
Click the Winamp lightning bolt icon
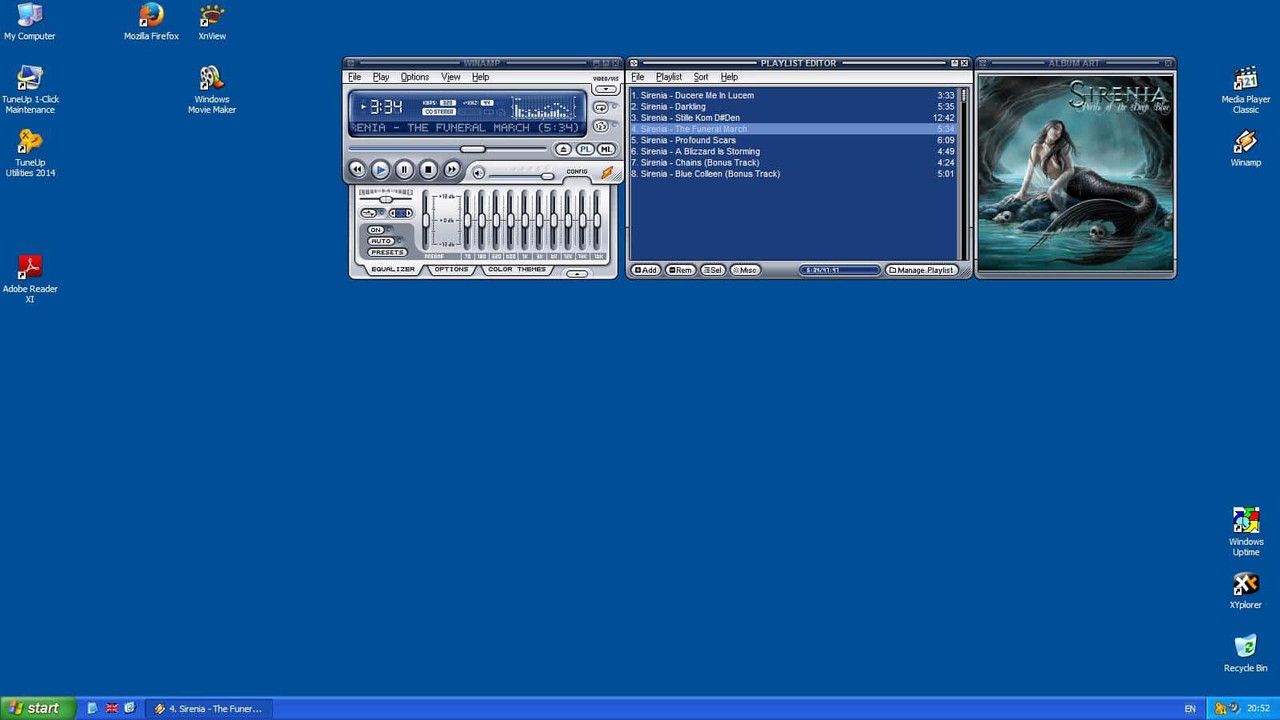(606, 172)
